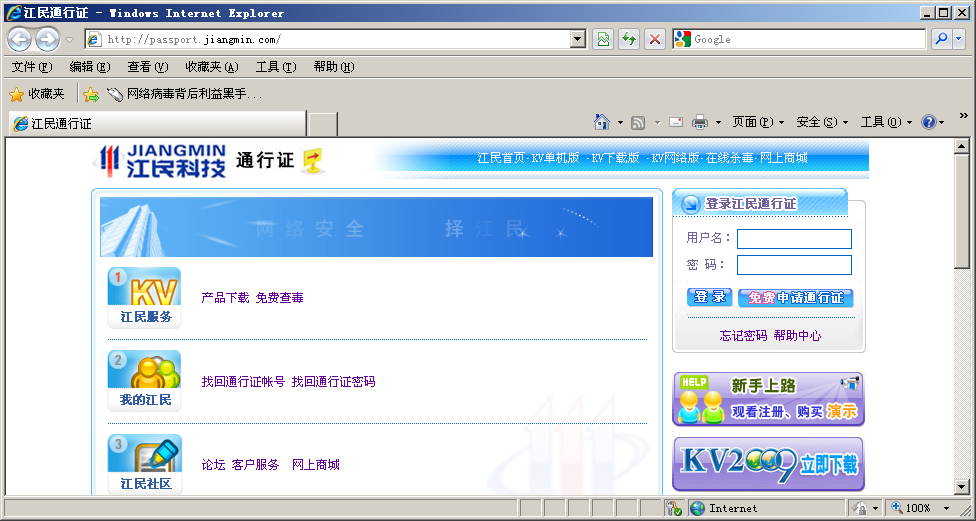Open the KV下载版 link
Image resolution: width=976 pixels, height=521 pixels.
tap(616, 158)
